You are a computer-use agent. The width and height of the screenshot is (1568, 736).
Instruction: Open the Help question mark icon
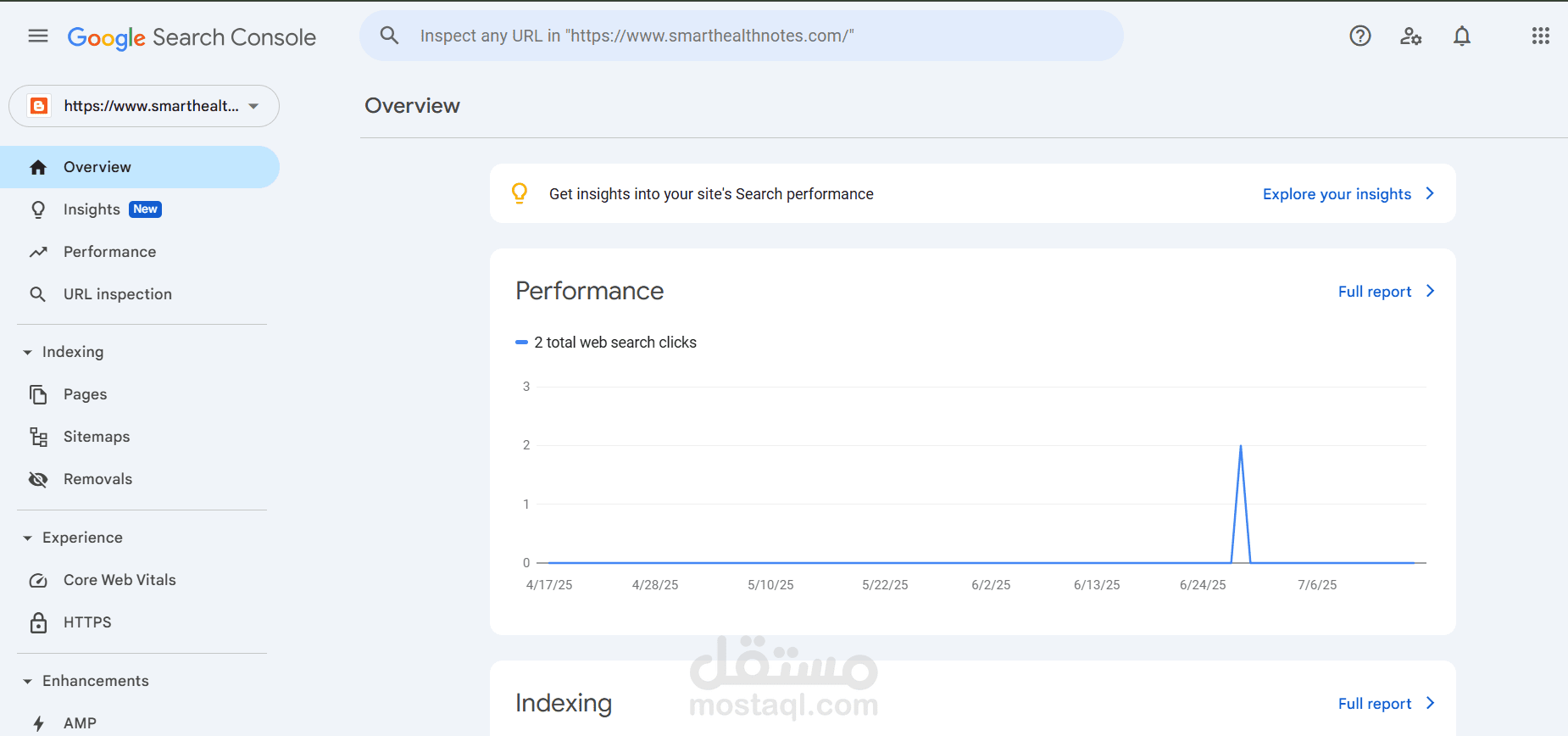[1360, 36]
